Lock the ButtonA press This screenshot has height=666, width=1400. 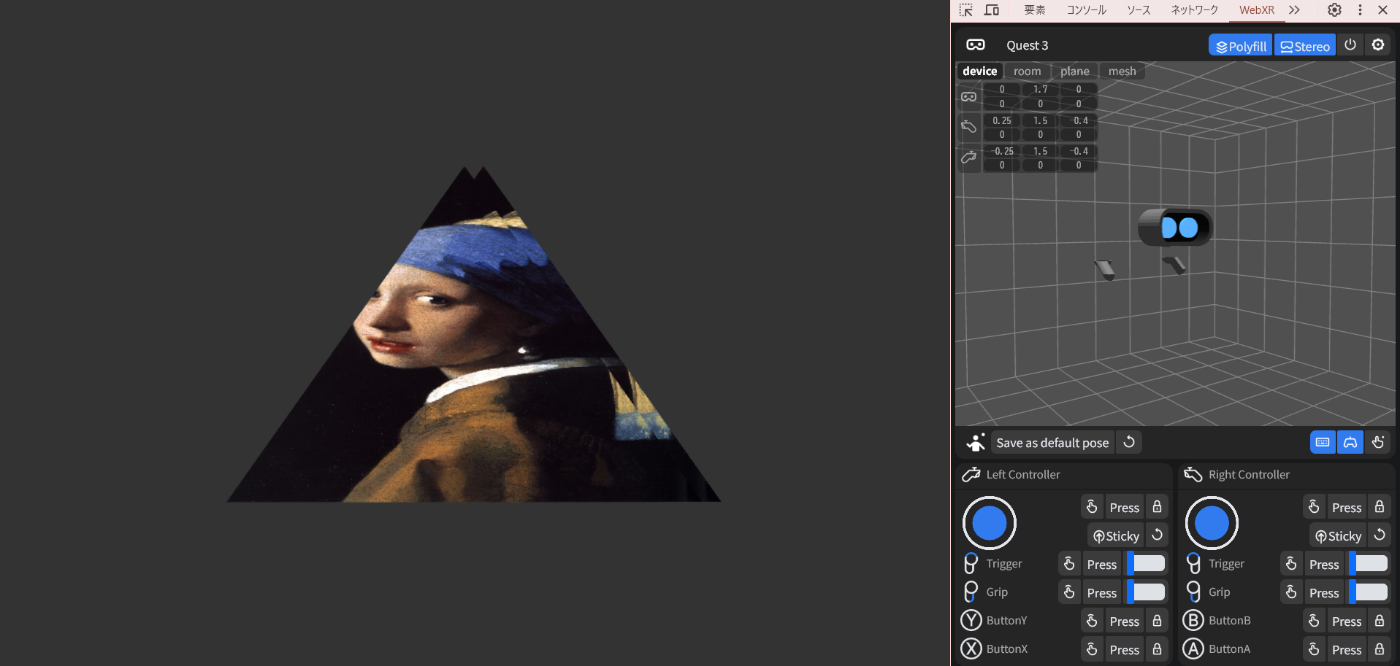tap(1379, 649)
